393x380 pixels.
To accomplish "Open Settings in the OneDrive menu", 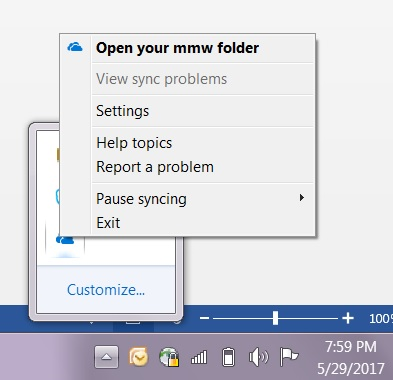I will [203, 111].
